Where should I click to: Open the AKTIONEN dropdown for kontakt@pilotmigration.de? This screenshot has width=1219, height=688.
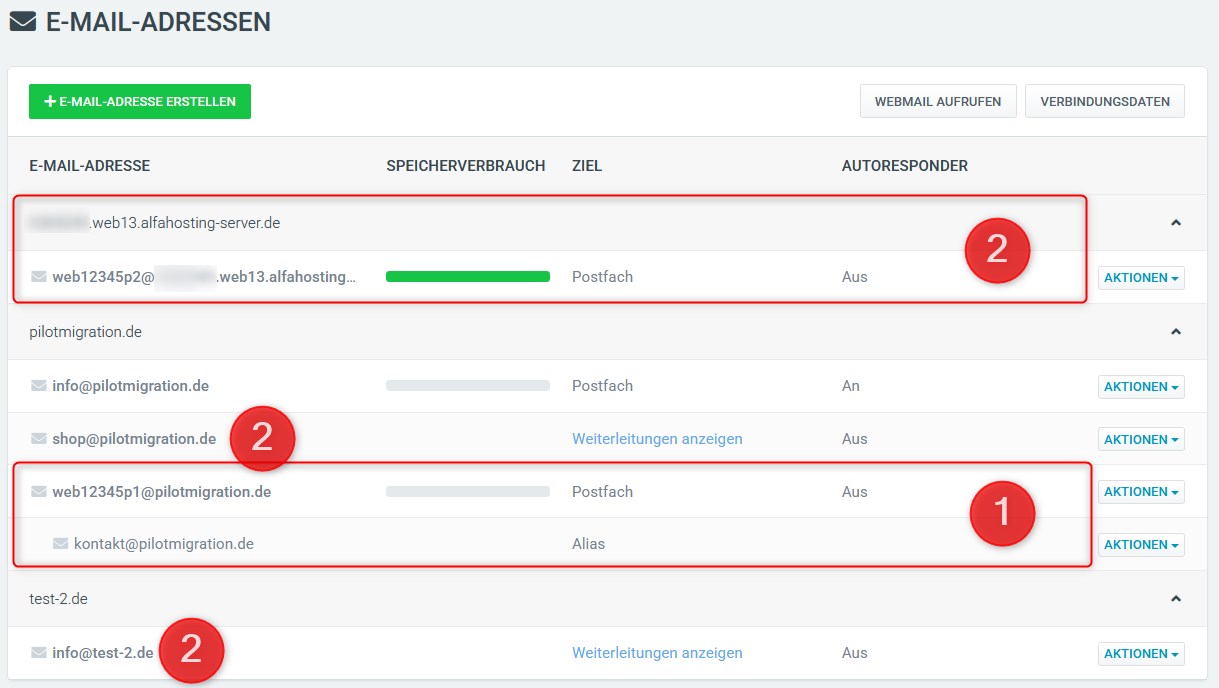pos(1141,544)
